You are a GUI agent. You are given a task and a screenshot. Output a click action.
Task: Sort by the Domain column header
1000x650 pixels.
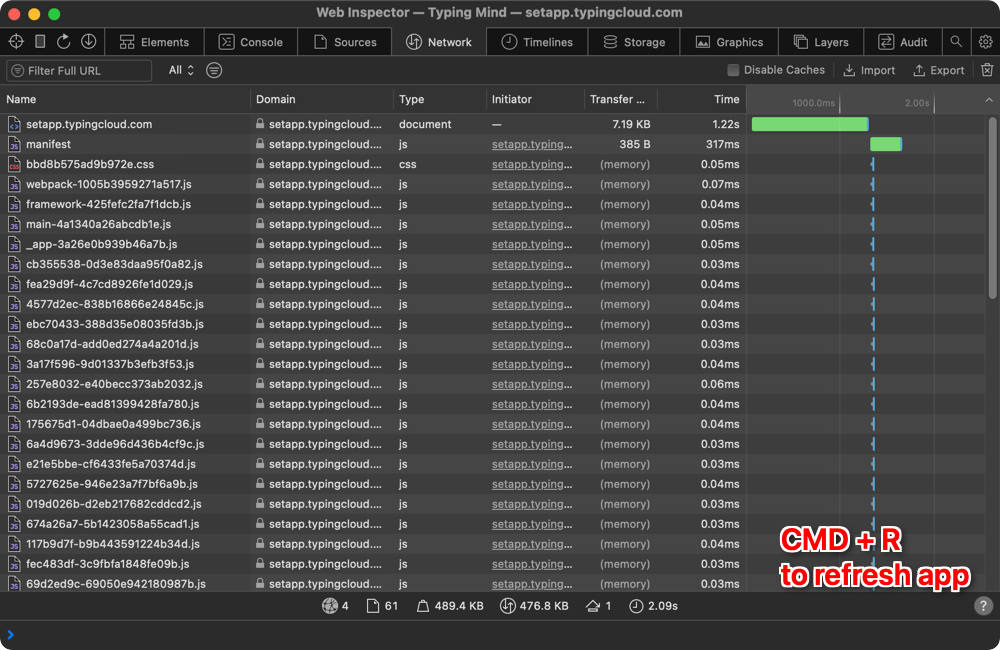click(x=322, y=100)
